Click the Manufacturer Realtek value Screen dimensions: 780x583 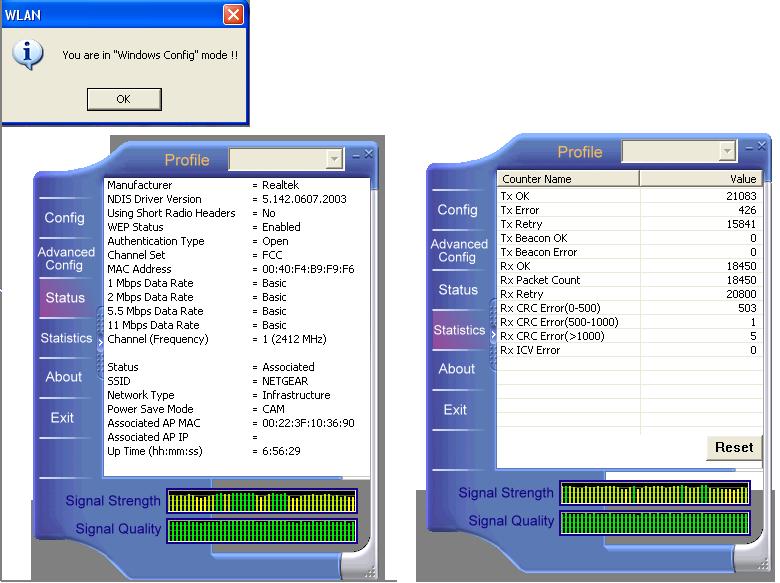coord(281,185)
